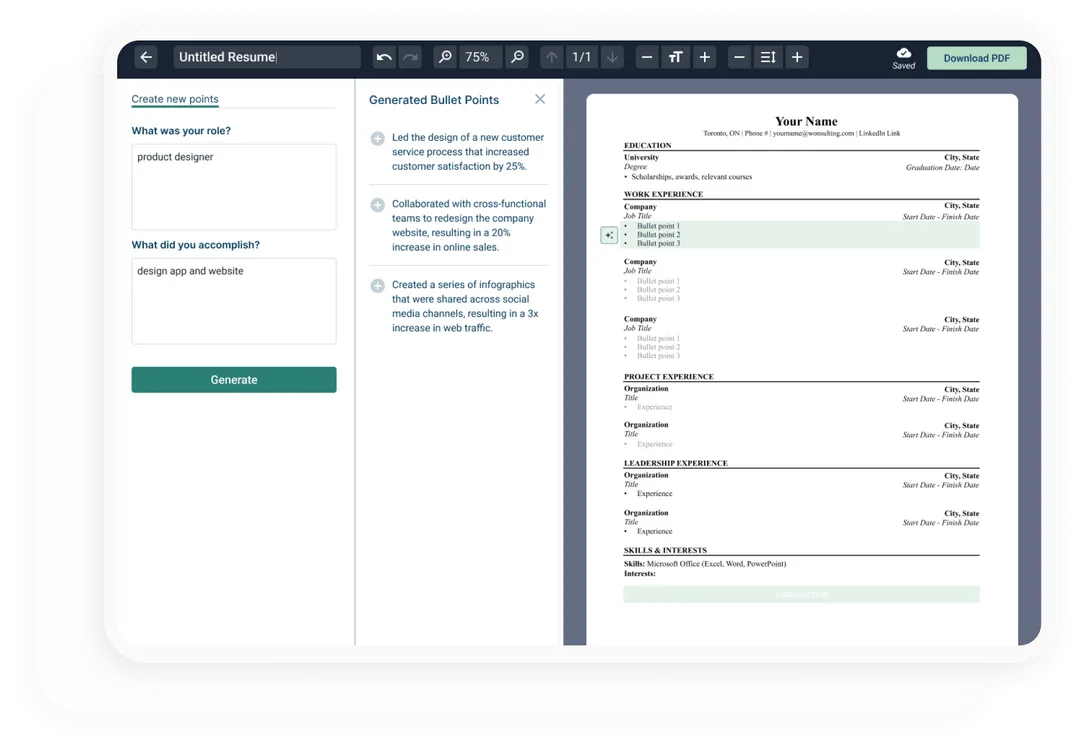
Task: Focus the 'What did you accomplish?' text box
Action: coord(233,301)
